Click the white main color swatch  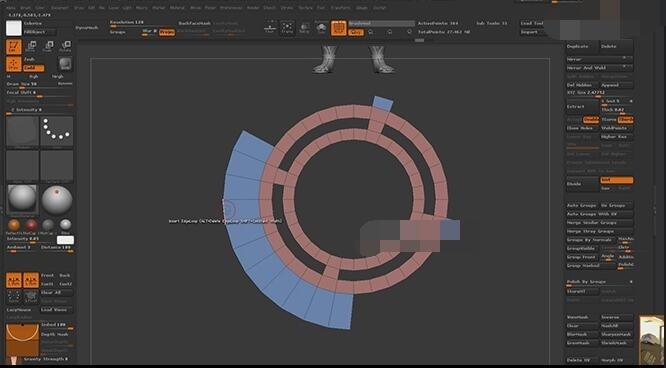click(x=14, y=28)
